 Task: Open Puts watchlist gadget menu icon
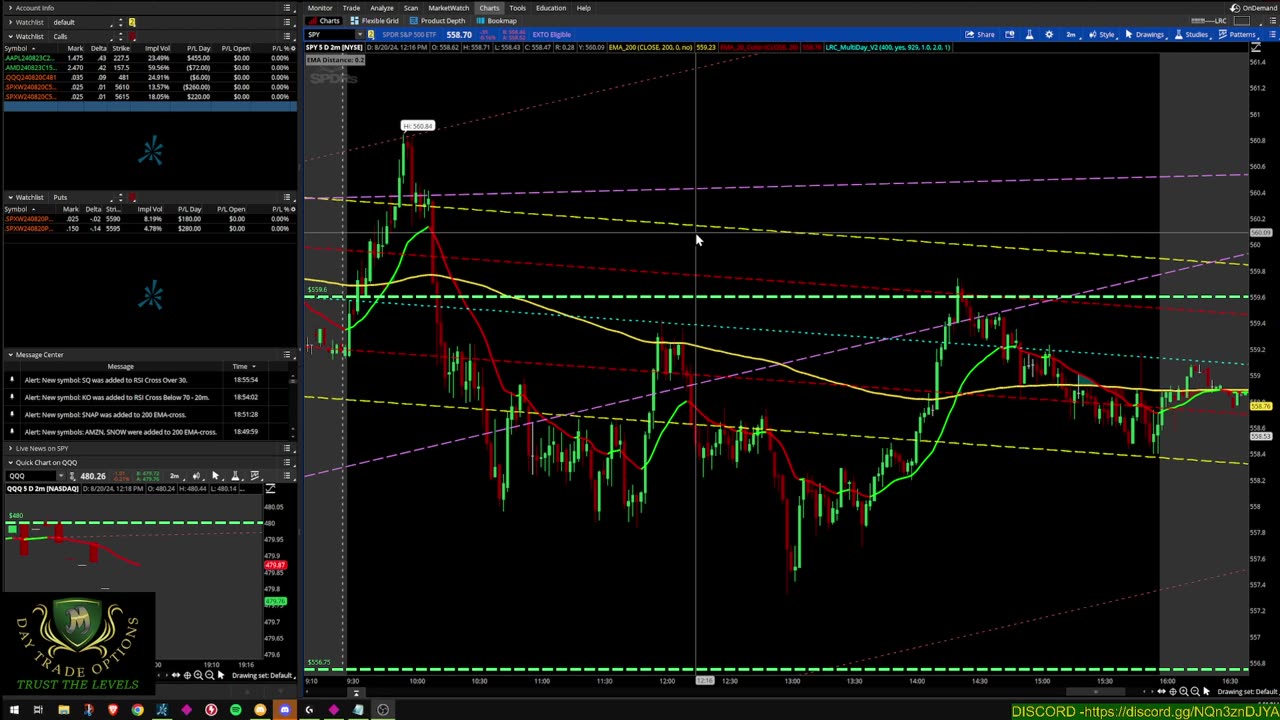(x=287, y=197)
